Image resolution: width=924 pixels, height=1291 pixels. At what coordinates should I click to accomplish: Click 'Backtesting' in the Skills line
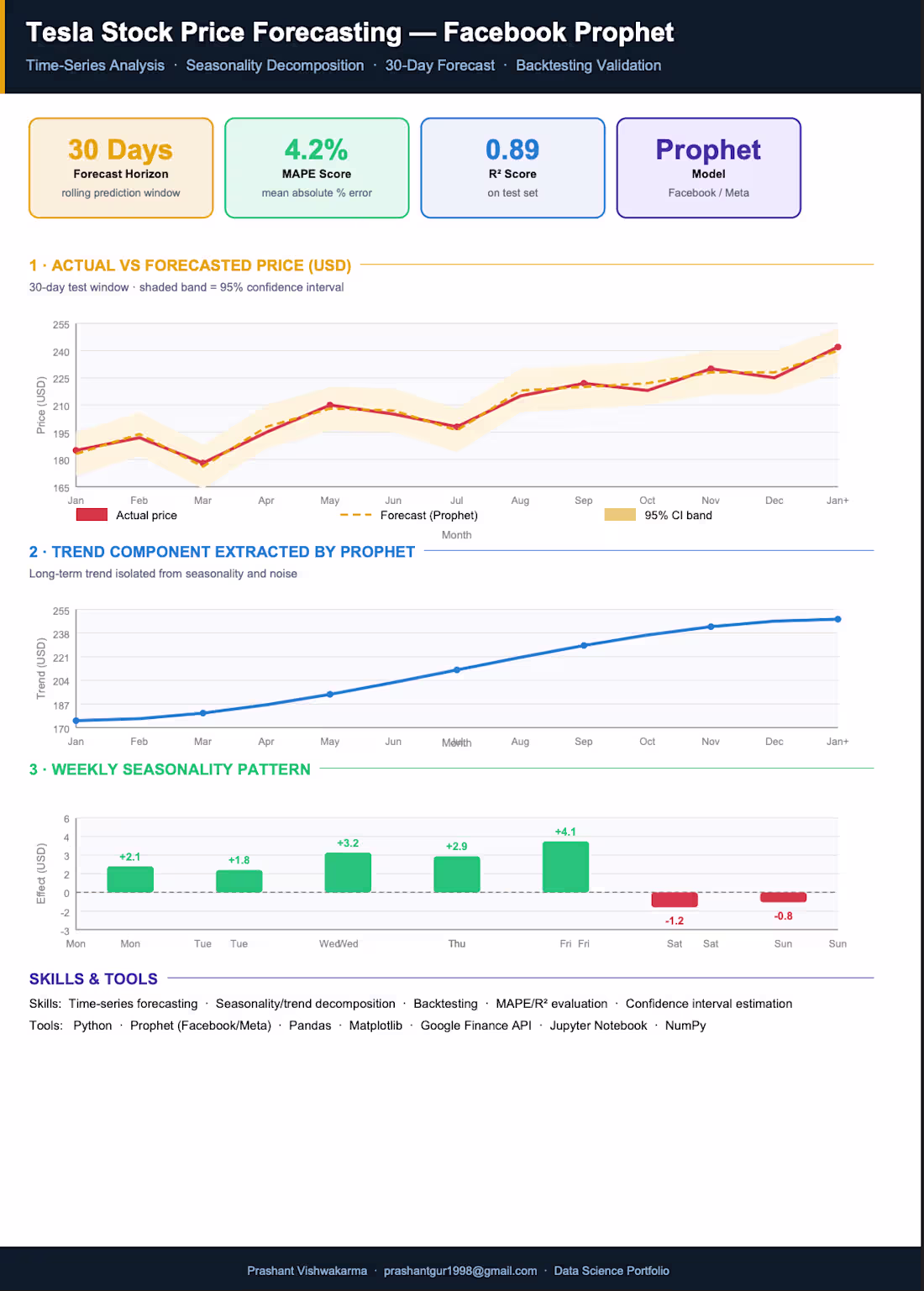pos(445,1004)
